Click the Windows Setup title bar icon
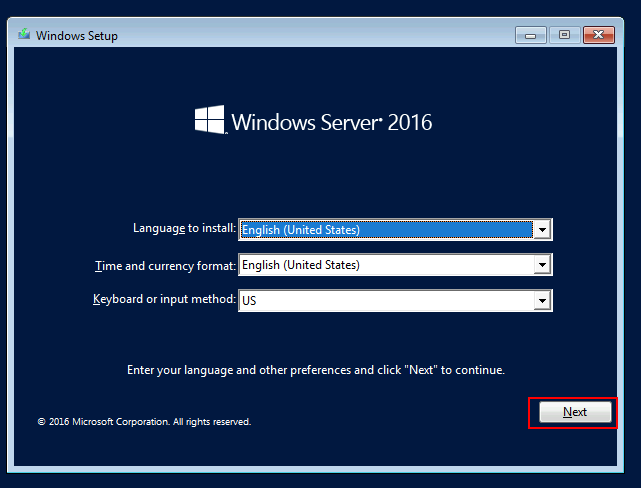 click(23, 36)
